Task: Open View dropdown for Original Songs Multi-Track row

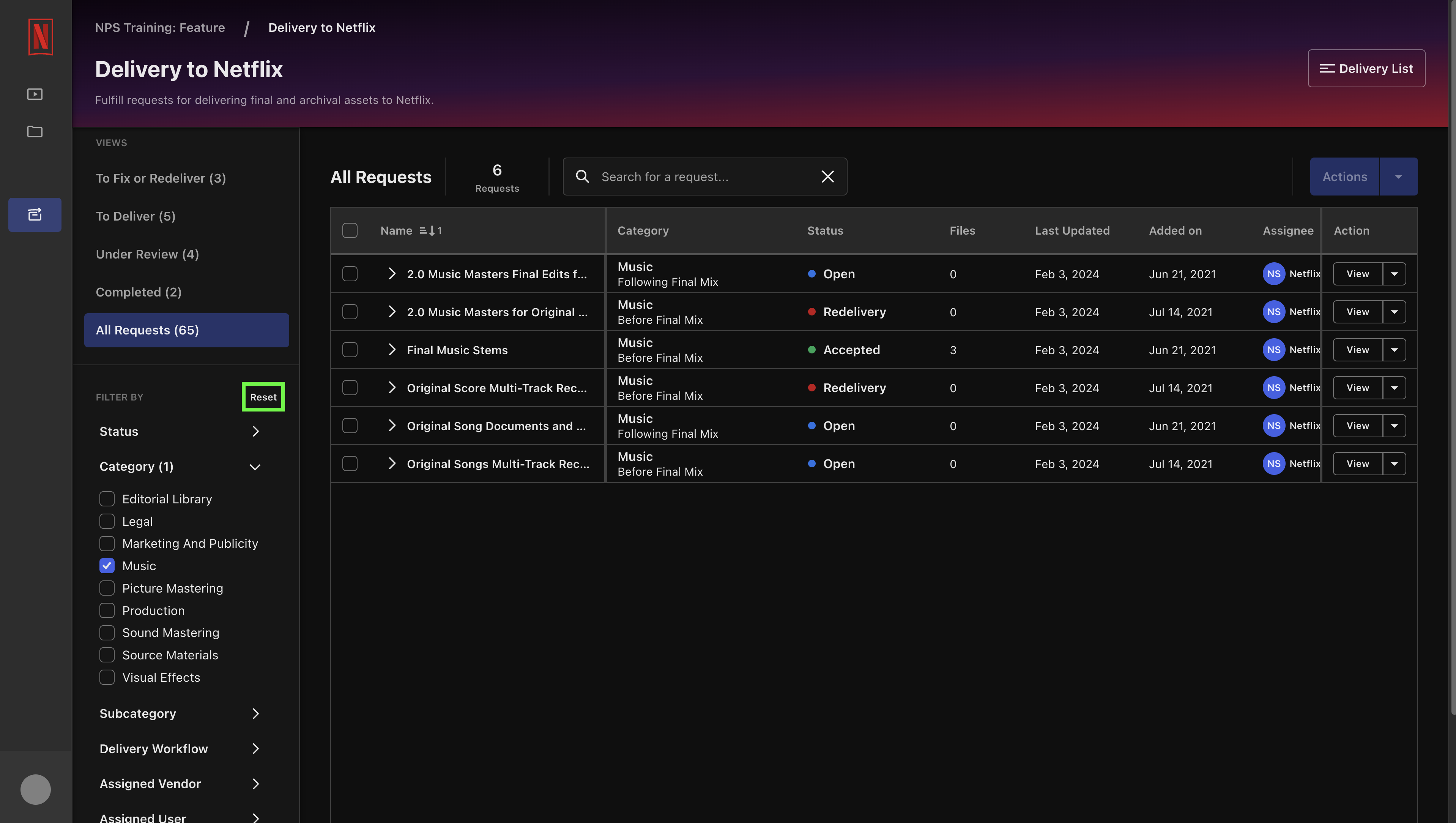Action: point(1395,464)
